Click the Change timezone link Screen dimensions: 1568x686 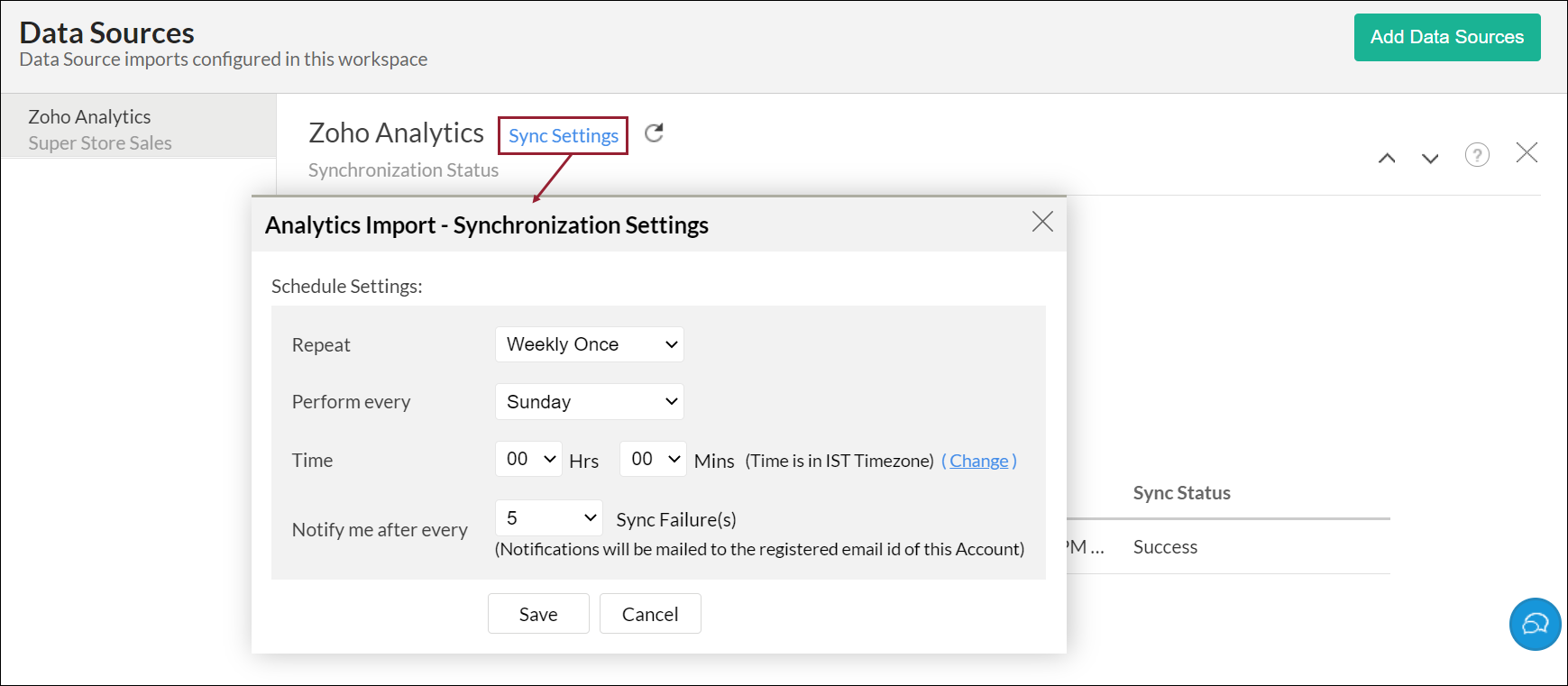(x=979, y=461)
